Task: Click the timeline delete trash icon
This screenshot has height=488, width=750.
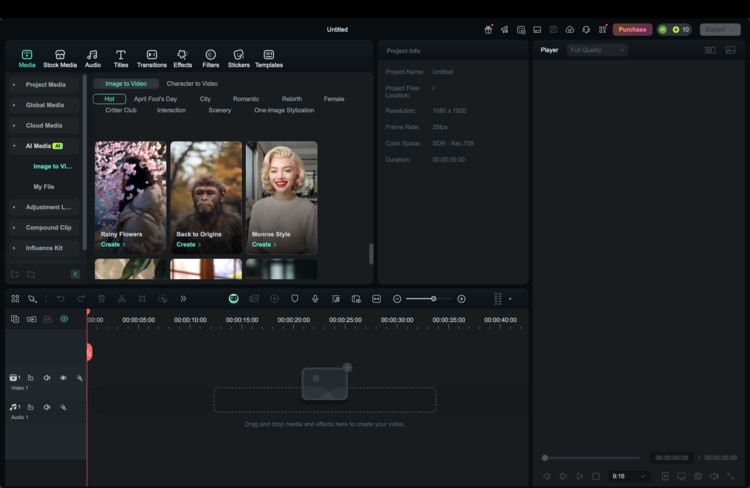Action: point(101,299)
